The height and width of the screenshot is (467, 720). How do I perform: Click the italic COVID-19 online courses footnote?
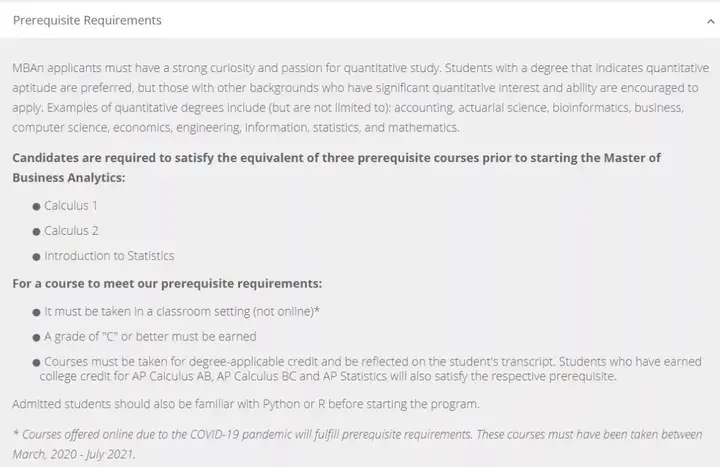pyautogui.click(x=357, y=444)
